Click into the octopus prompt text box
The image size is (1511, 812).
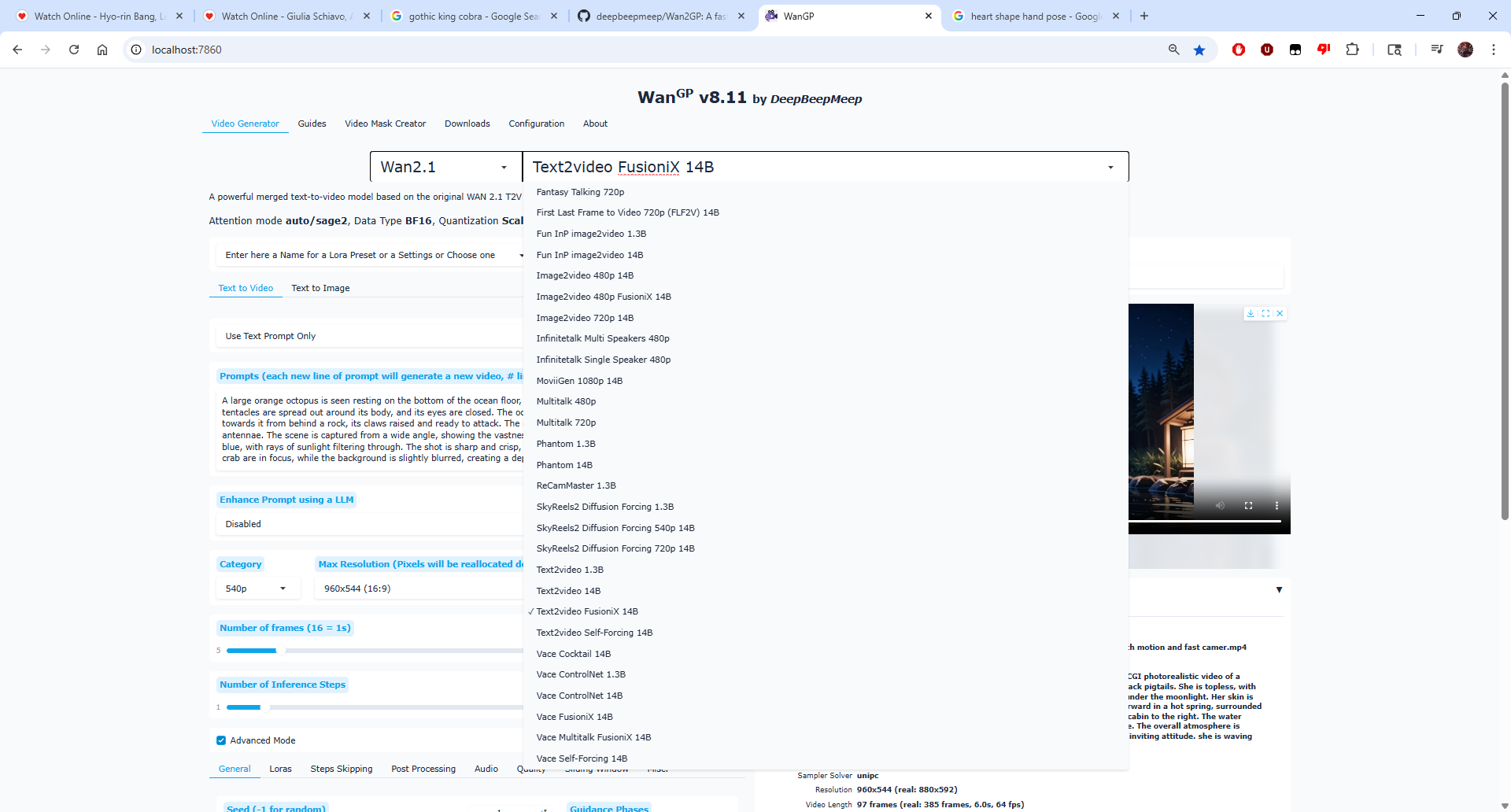coord(371,430)
